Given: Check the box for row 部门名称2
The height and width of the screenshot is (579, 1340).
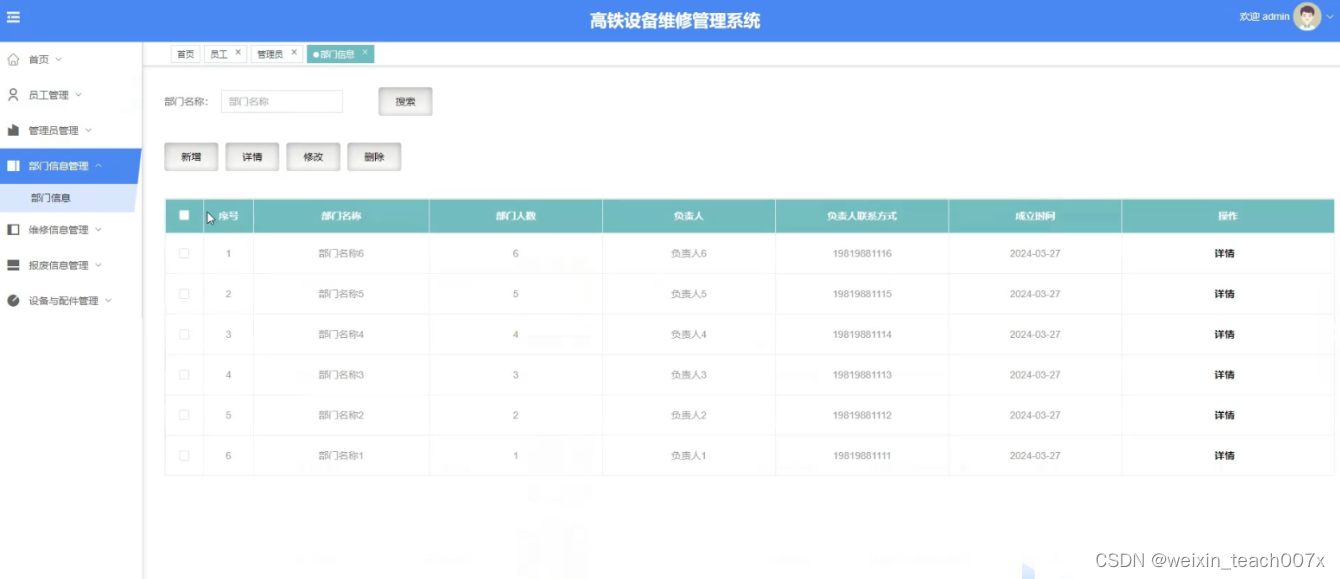Looking at the screenshot, I should pyautogui.click(x=184, y=415).
